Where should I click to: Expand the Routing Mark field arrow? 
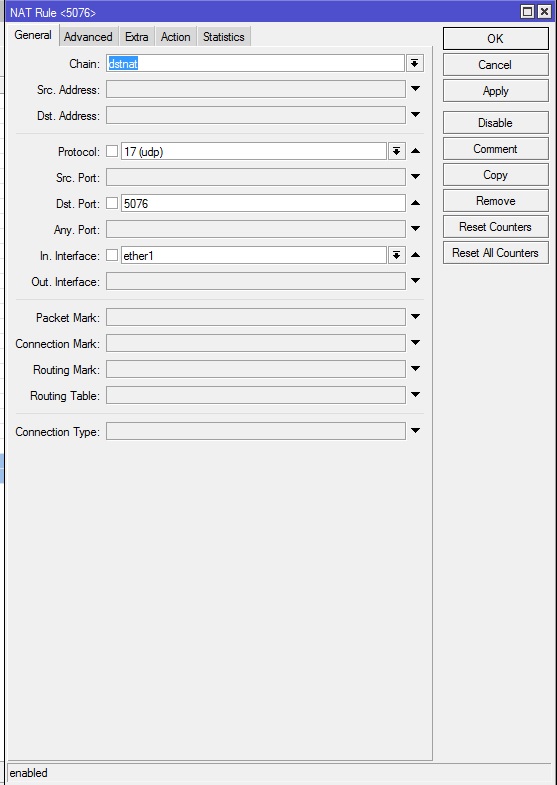pos(415,369)
